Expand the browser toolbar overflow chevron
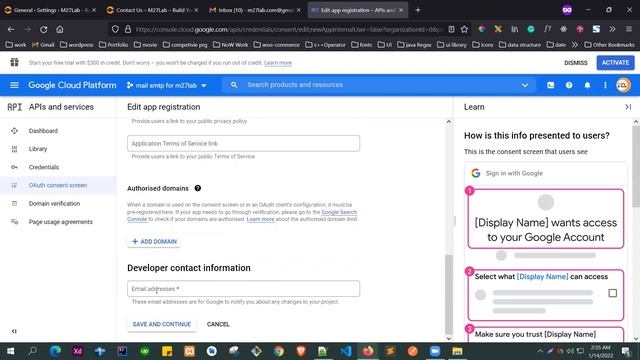640x360 pixels. pyautogui.click(x=612, y=29)
